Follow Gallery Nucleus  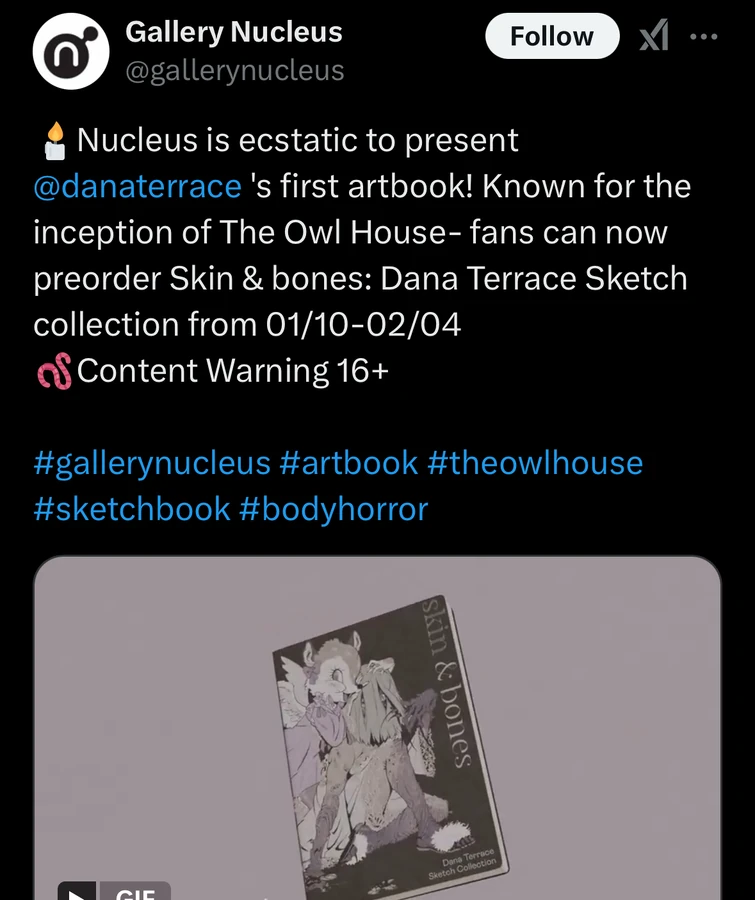552,36
